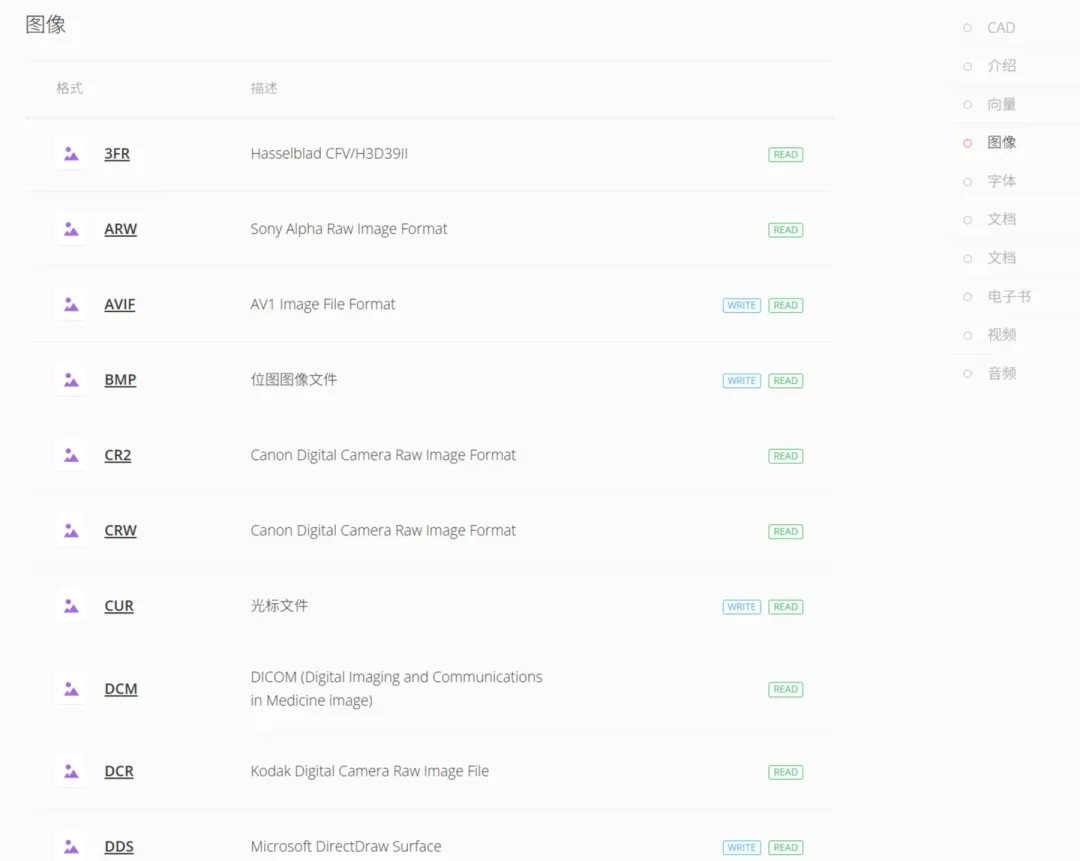The width and height of the screenshot is (1080, 861).
Task: Click the image icon beside AVIF
Action: point(71,305)
